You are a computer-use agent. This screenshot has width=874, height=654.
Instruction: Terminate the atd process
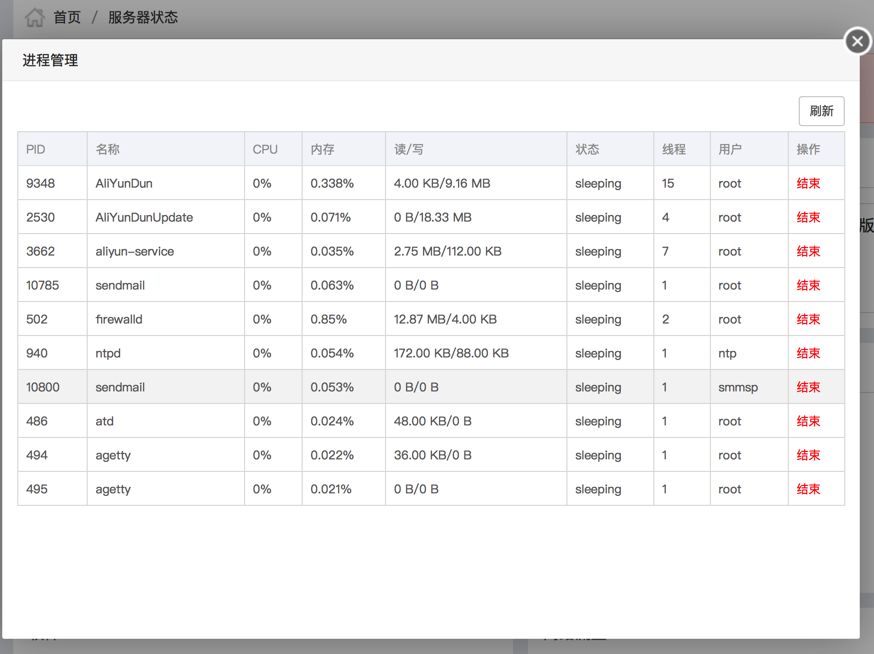(808, 421)
